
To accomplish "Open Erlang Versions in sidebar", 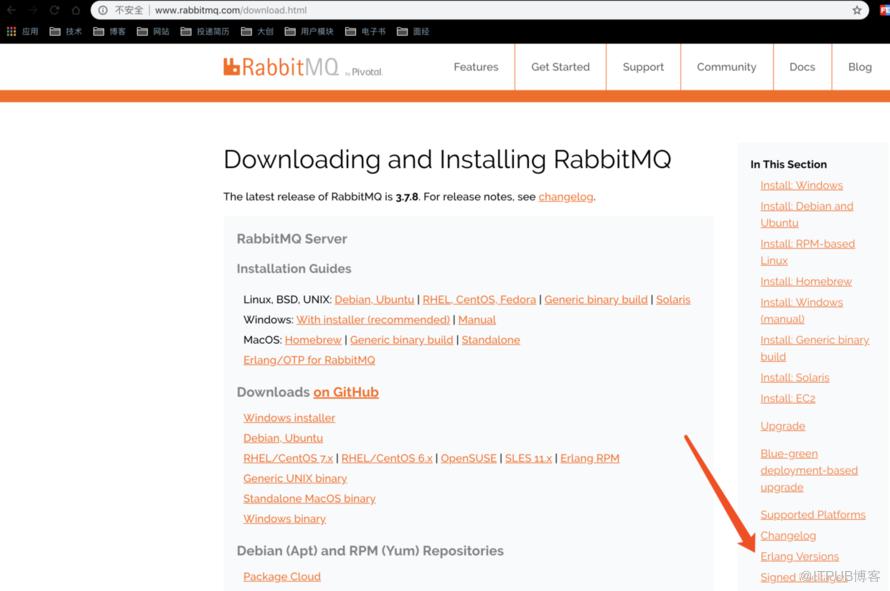I will point(799,556).
